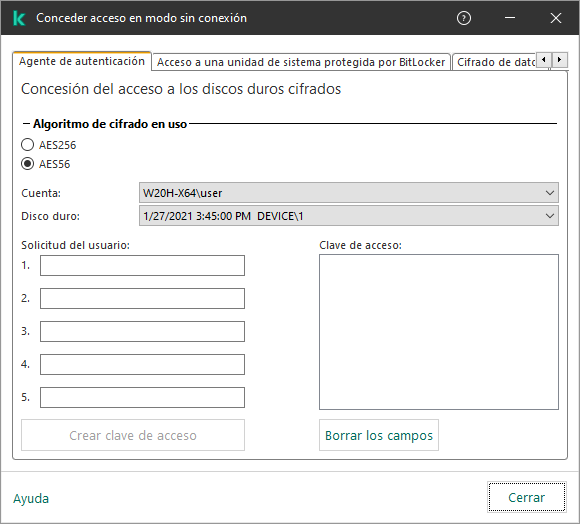This screenshot has height=524, width=580.
Task: Focus user request field 3
Action: 142,331
